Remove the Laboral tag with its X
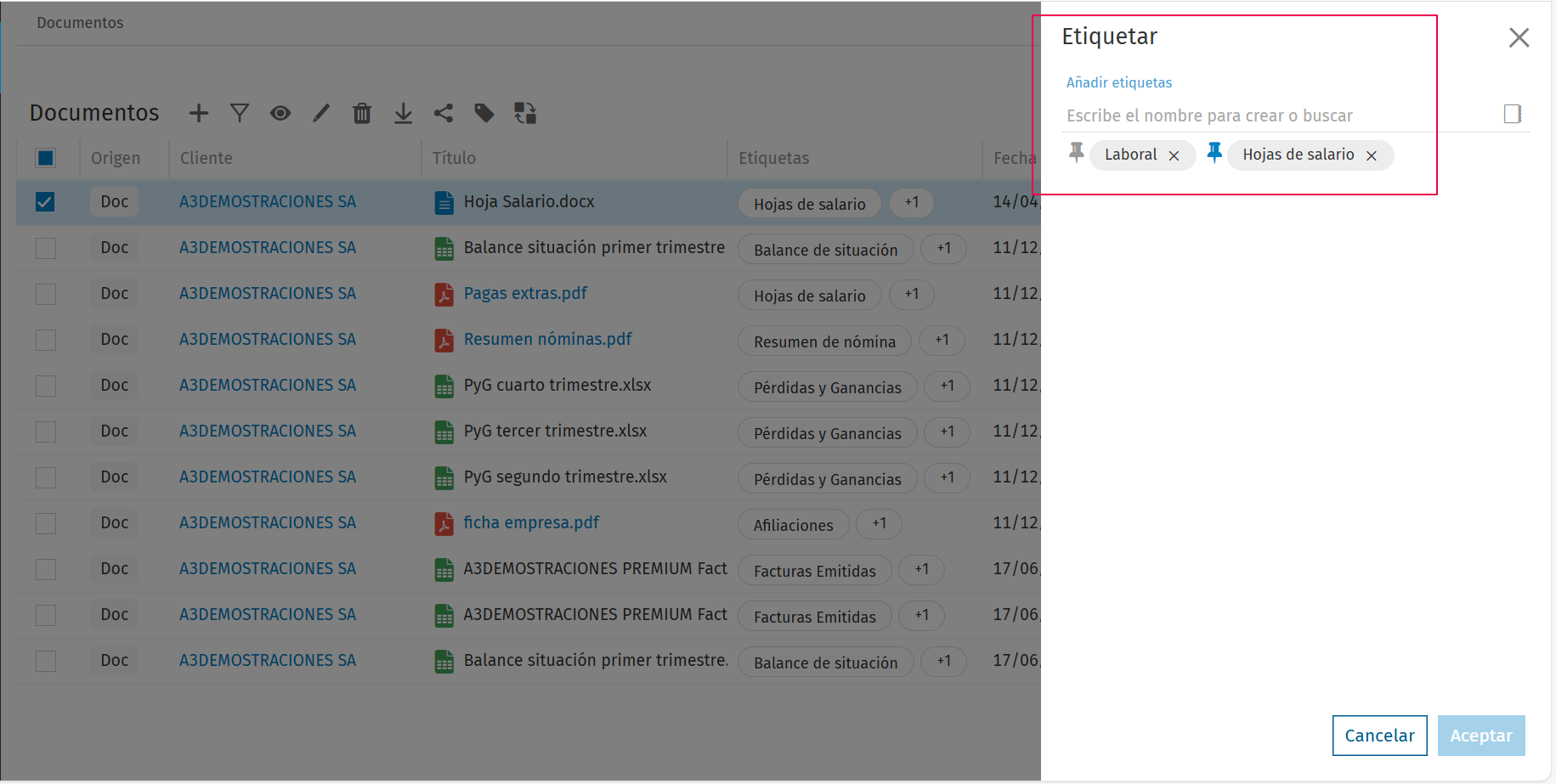 click(1174, 155)
